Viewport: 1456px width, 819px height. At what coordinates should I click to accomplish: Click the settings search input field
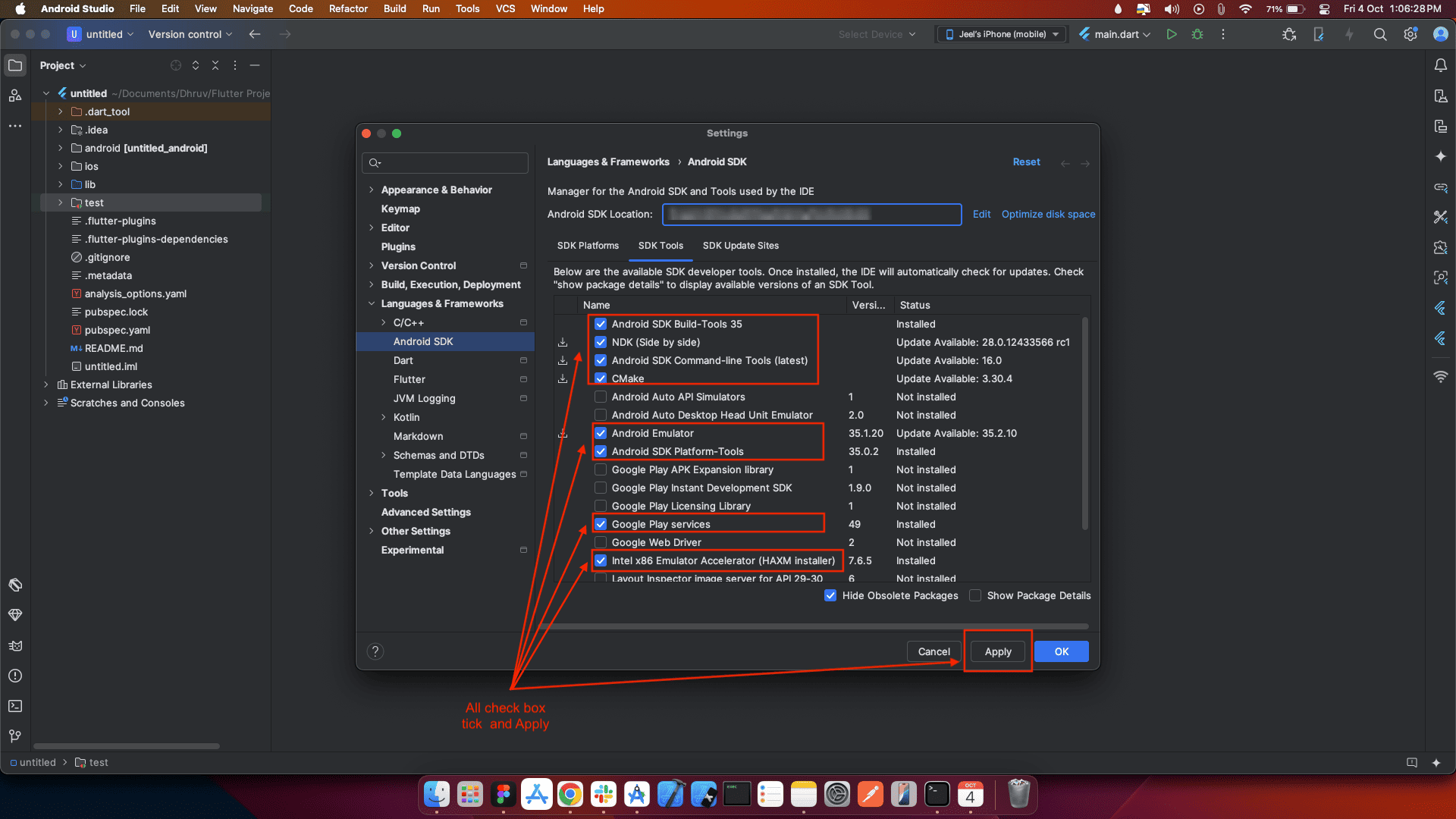(447, 163)
